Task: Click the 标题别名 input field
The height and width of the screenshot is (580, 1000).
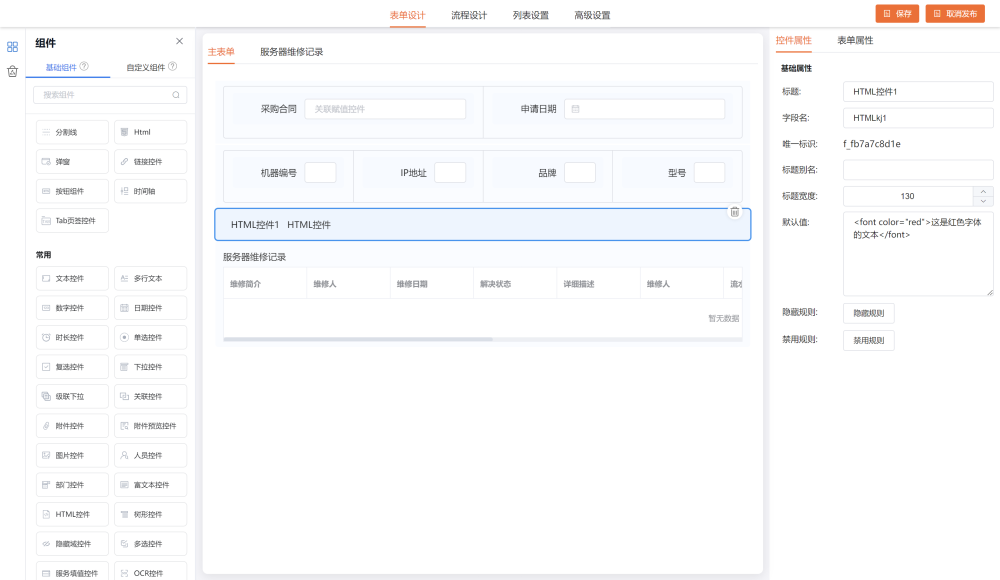Action: point(917,170)
